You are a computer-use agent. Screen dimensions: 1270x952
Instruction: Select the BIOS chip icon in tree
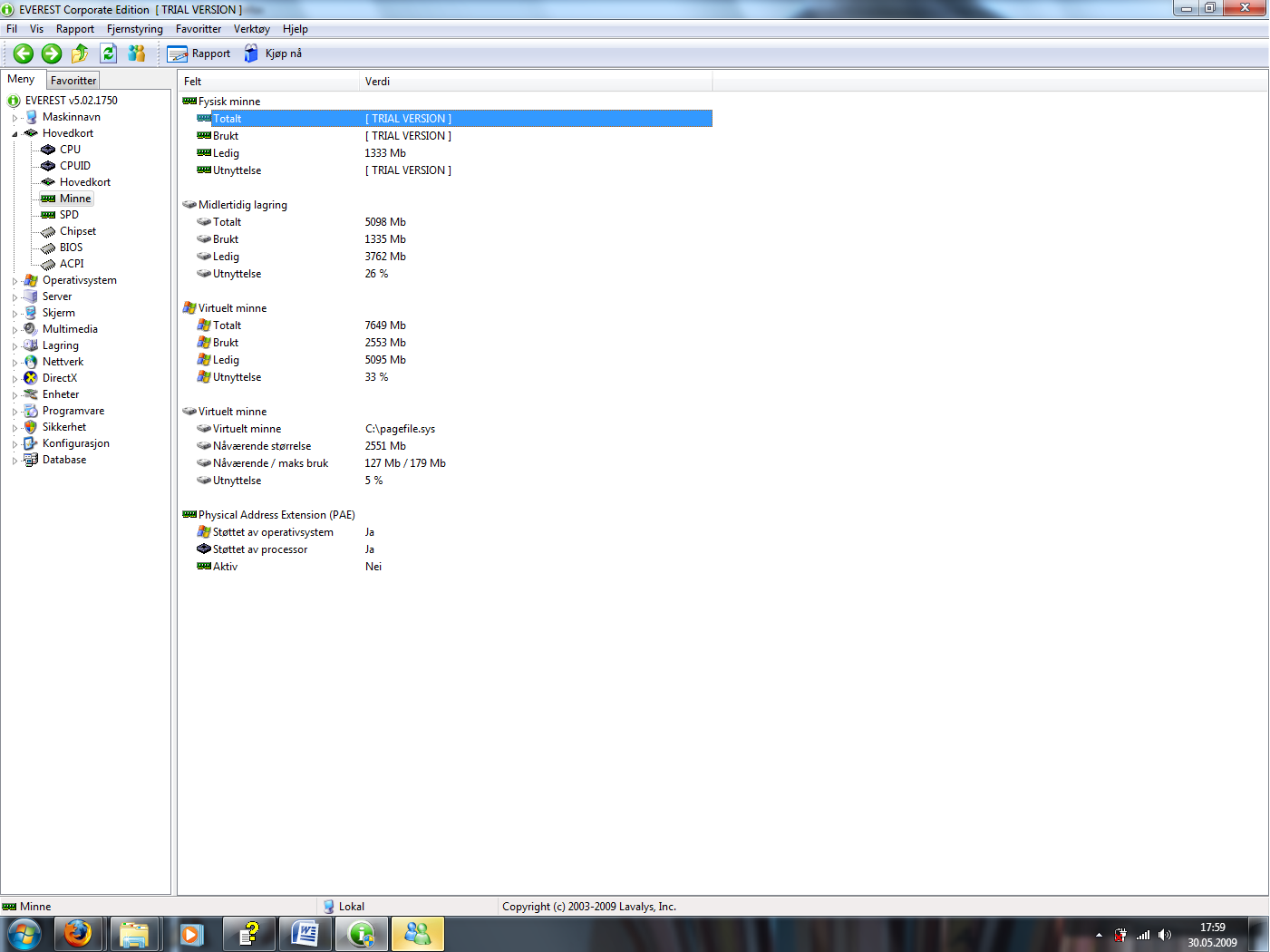[x=48, y=248]
